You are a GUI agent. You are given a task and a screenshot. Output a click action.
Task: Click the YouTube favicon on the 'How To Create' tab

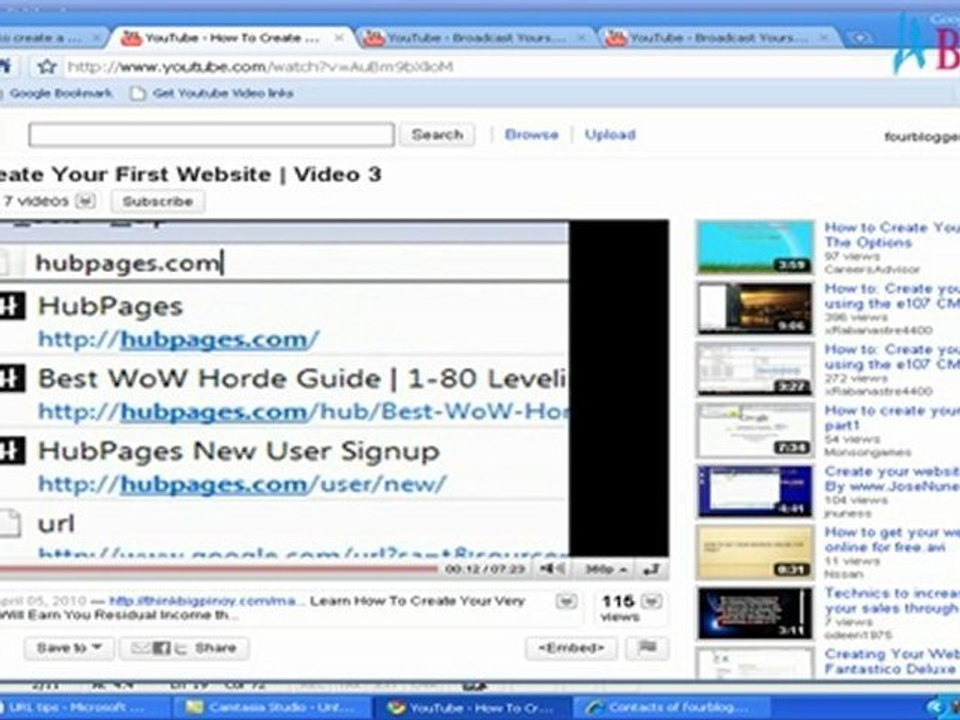coord(130,39)
